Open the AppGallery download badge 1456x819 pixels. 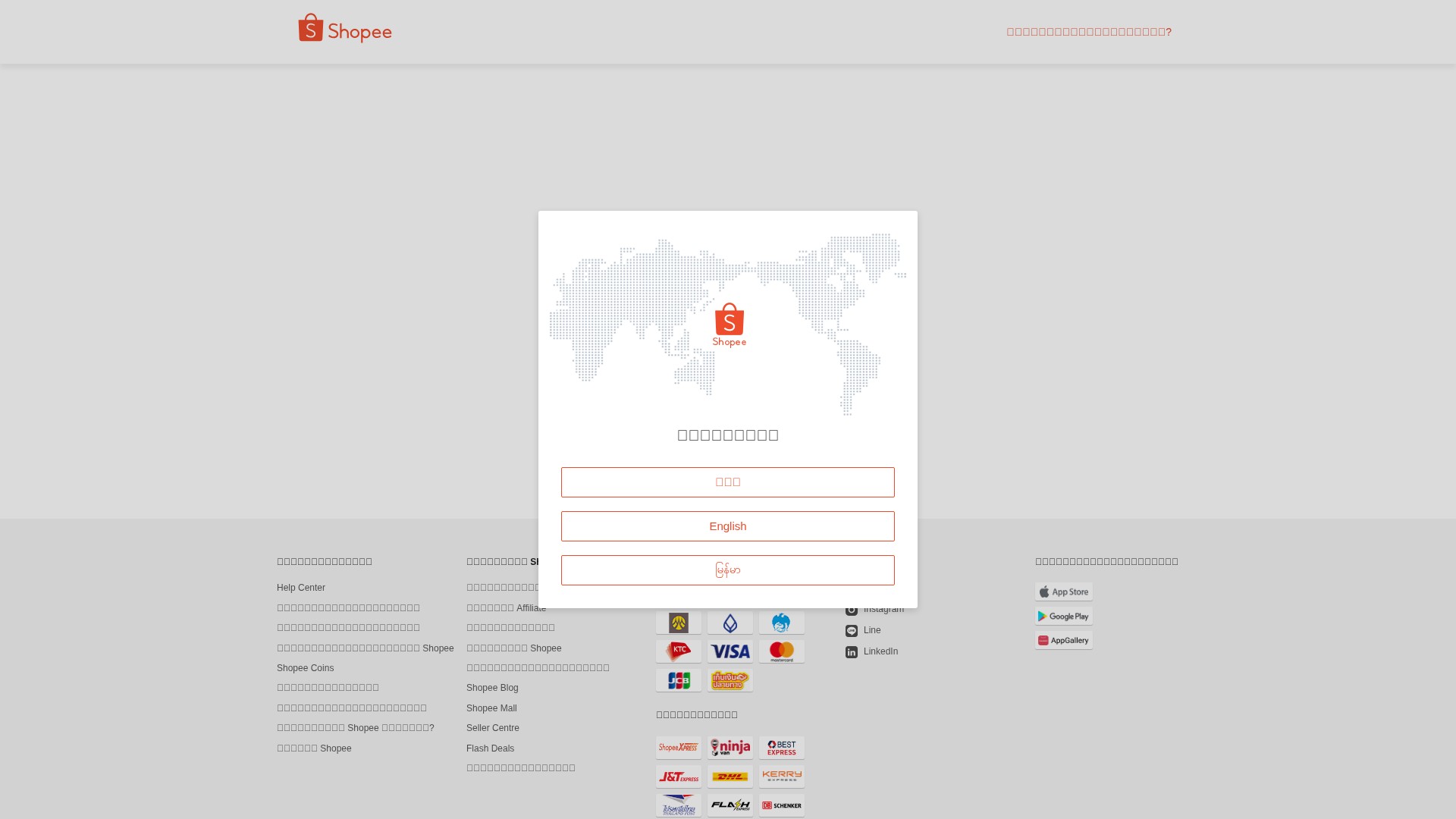(1064, 640)
